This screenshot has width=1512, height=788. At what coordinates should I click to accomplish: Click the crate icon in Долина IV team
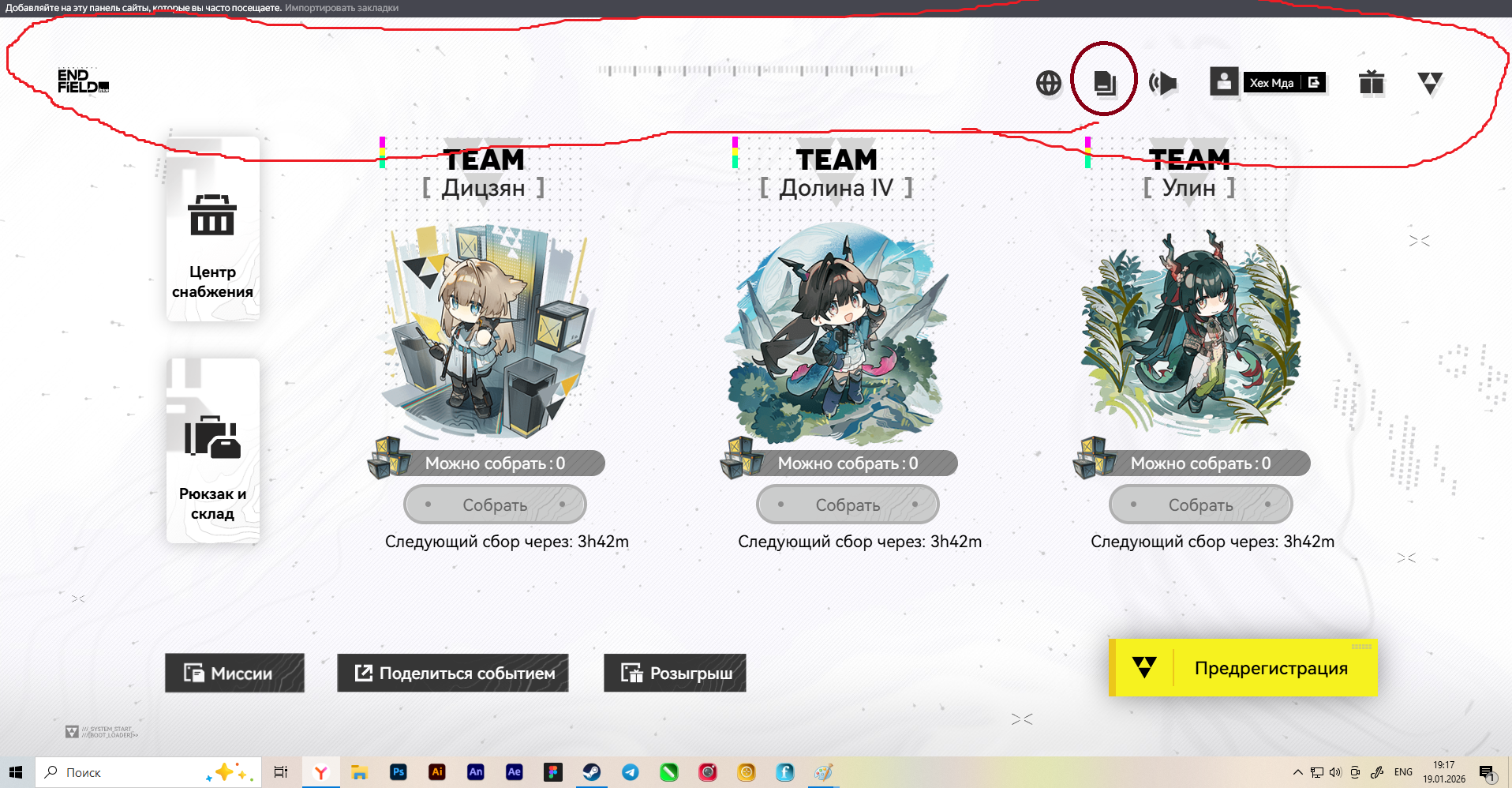click(x=743, y=458)
